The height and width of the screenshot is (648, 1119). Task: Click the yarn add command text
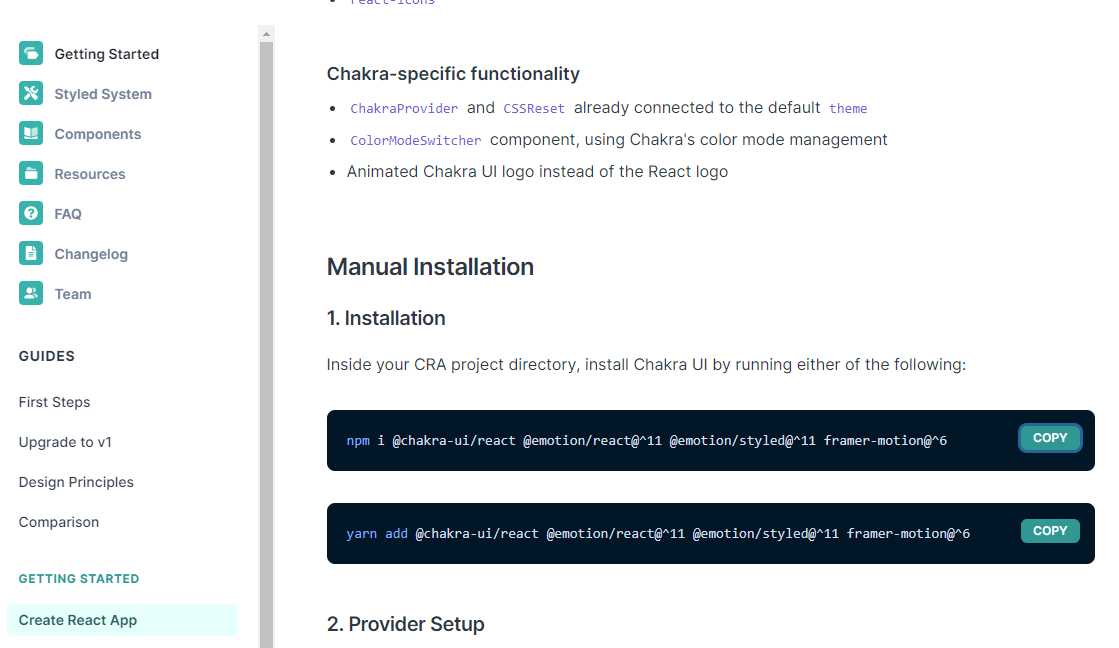click(x=658, y=534)
